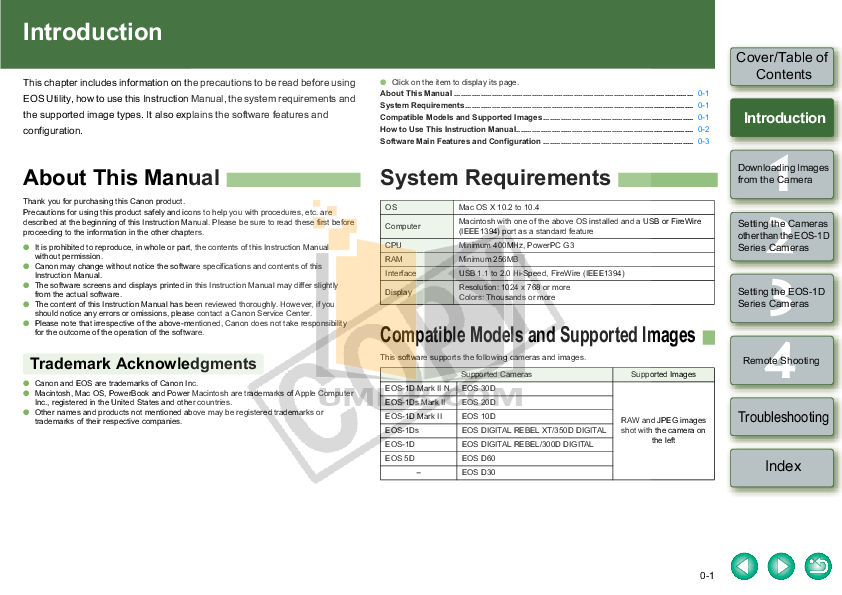Open Setting the EOS-1D Series Cameras section
The width and height of the screenshot is (842, 595).
coord(779,300)
